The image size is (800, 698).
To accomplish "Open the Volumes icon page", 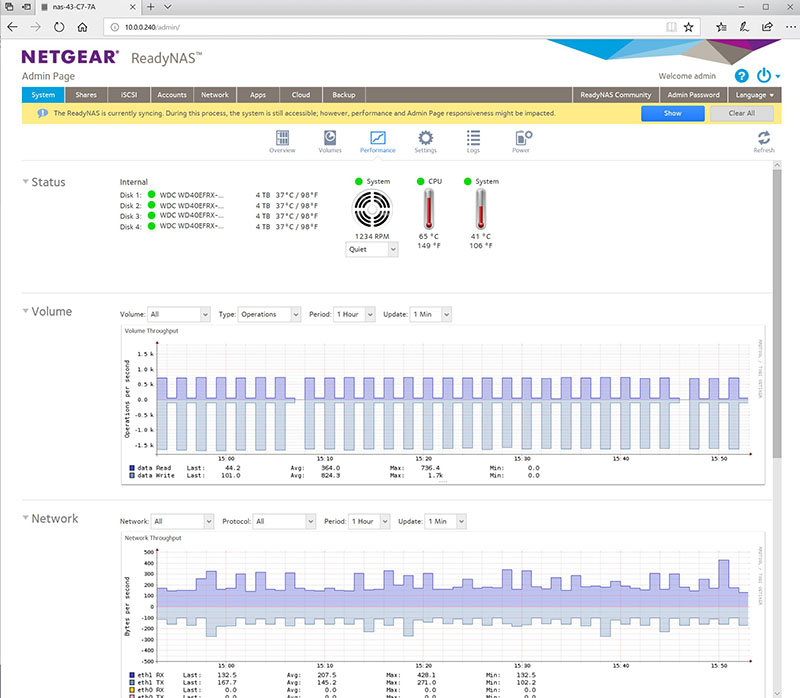I will [330, 141].
